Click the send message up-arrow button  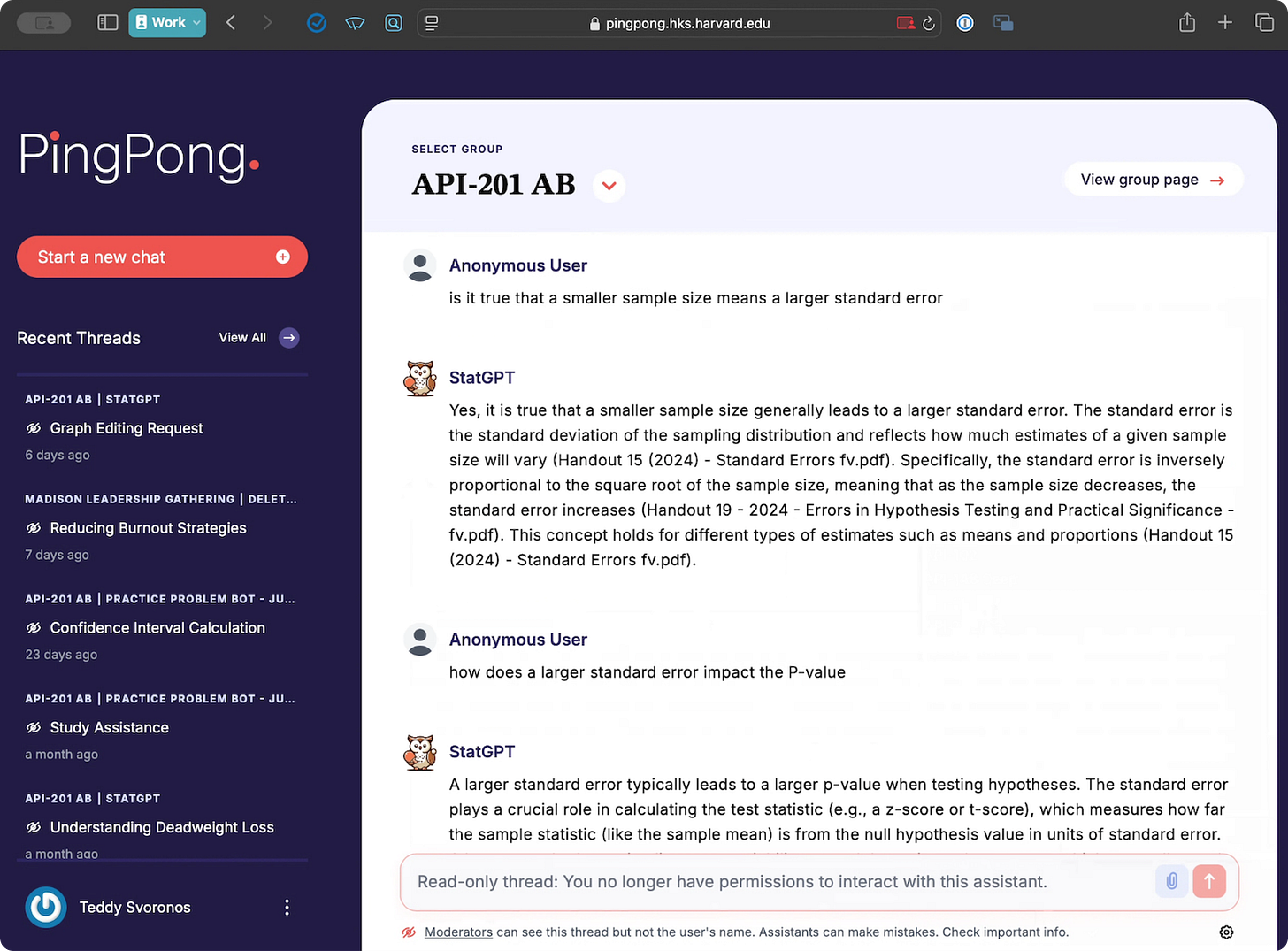[1209, 881]
